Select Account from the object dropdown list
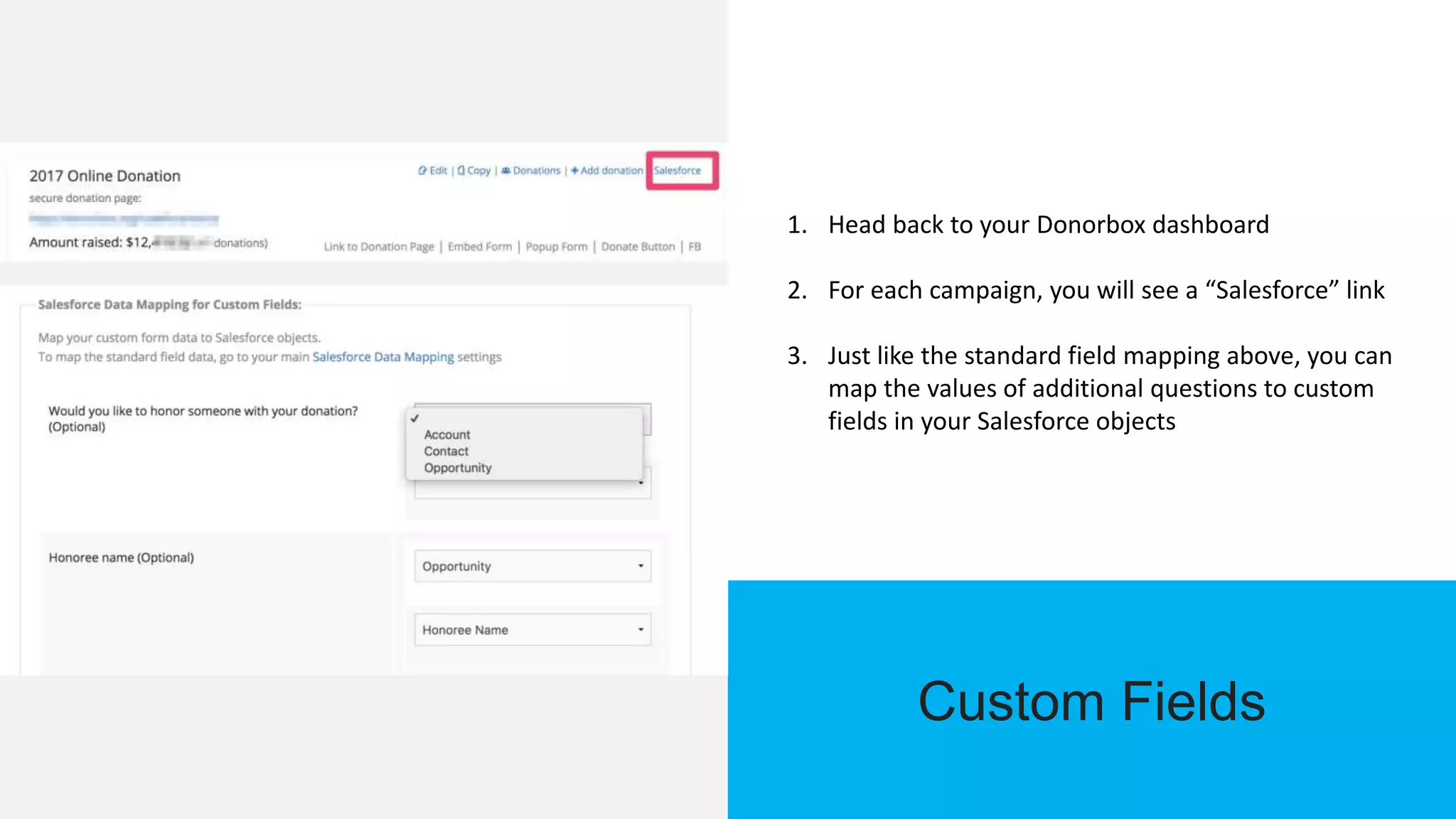The image size is (1456, 819). 447,434
